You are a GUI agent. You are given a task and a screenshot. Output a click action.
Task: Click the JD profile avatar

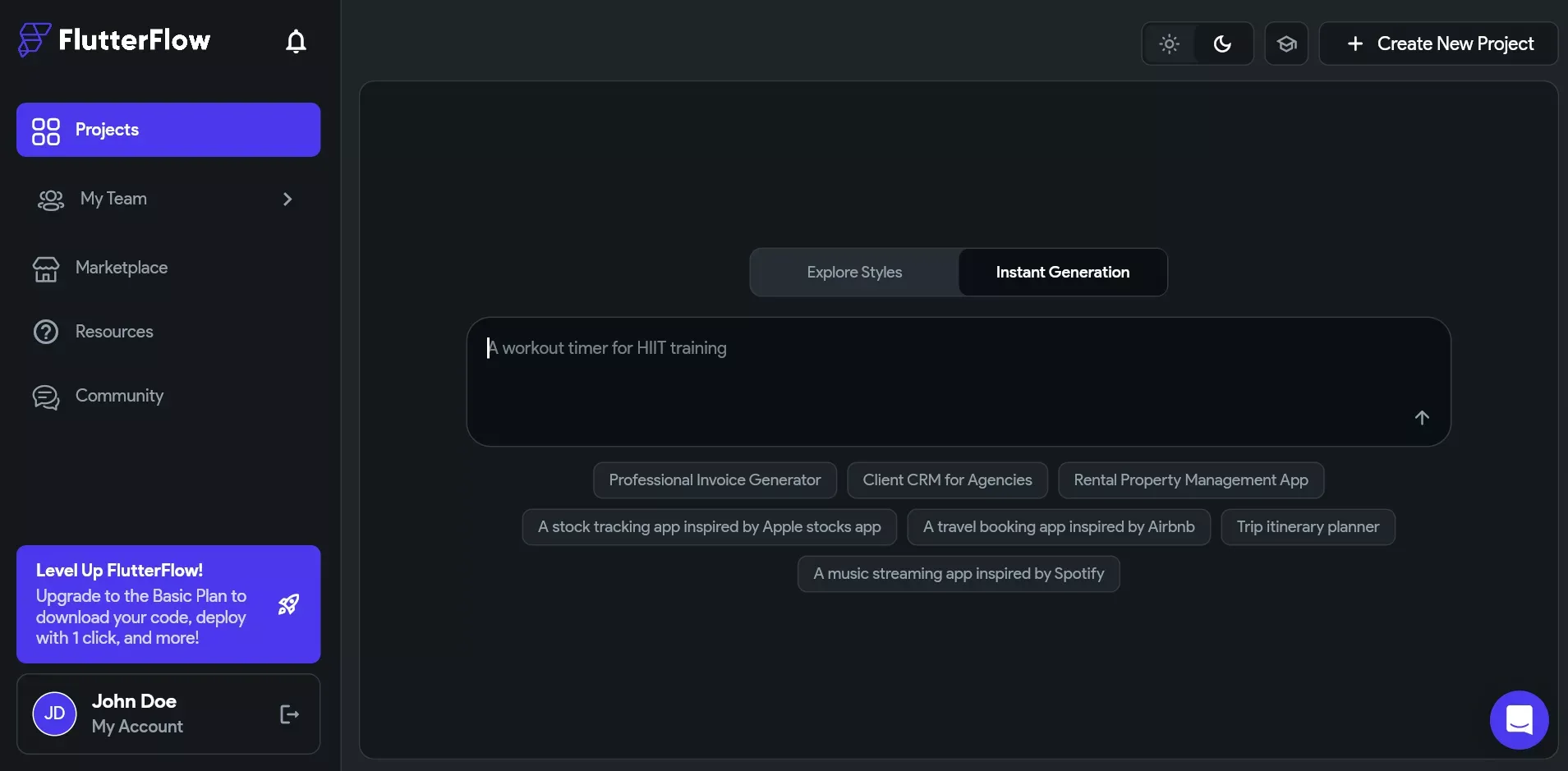coord(54,714)
